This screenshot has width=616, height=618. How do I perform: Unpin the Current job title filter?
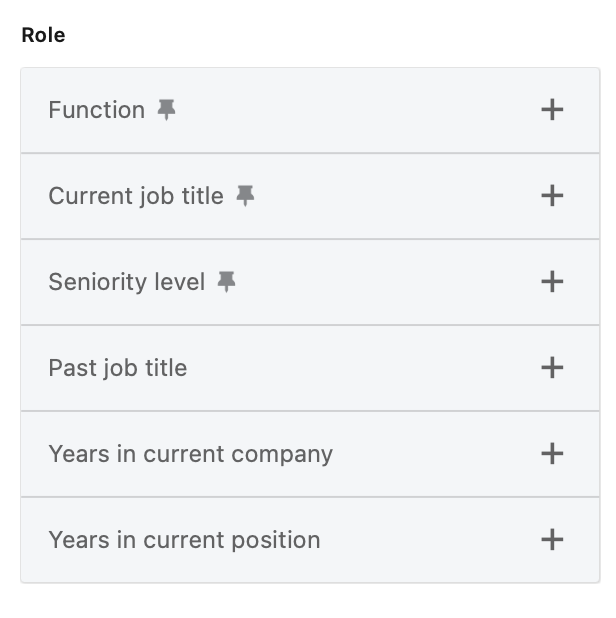(245, 196)
